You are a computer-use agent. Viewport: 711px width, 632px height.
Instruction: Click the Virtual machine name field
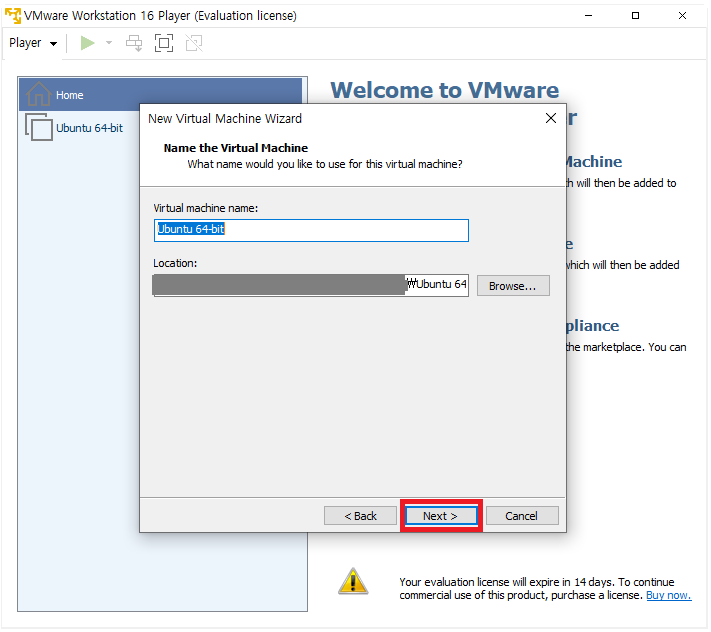pyautogui.click(x=311, y=230)
